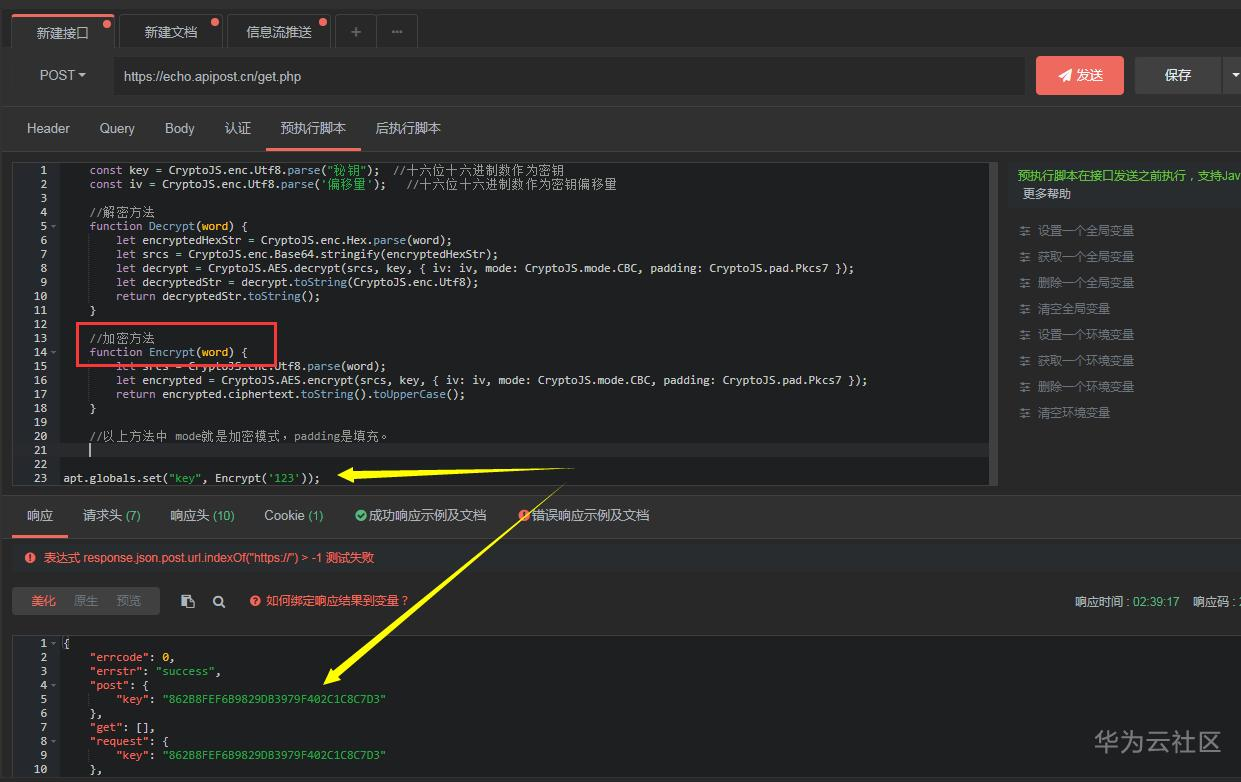Viewport: 1241px width, 782px height.
Task: Click the 保存 save button
Action: pyautogui.click(x=1178, y=75)
